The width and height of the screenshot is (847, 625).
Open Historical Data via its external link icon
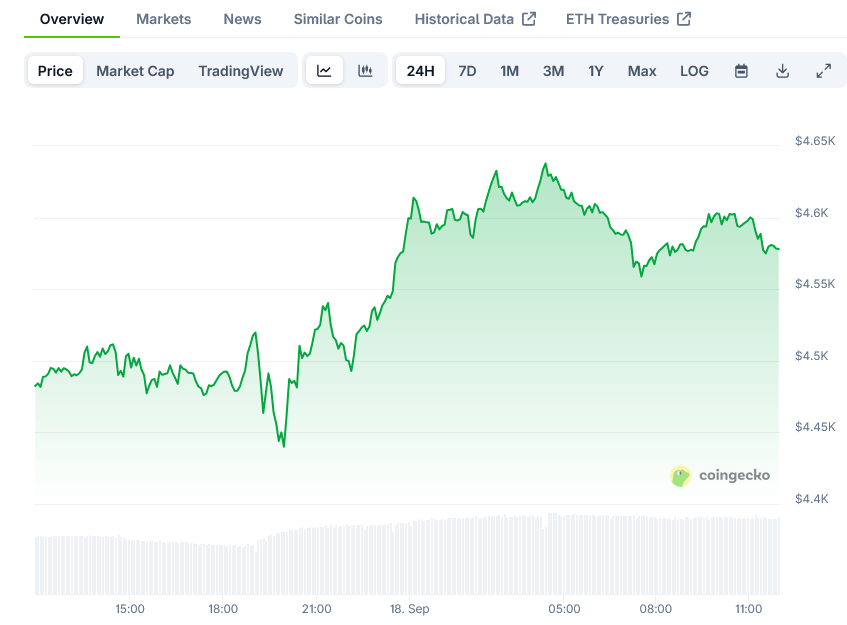point(530,18)
